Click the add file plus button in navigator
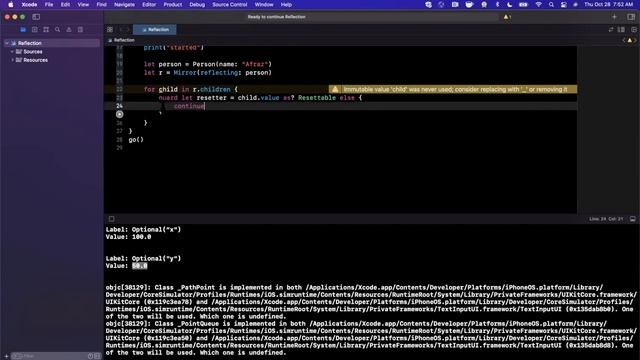 click(6, 356)
